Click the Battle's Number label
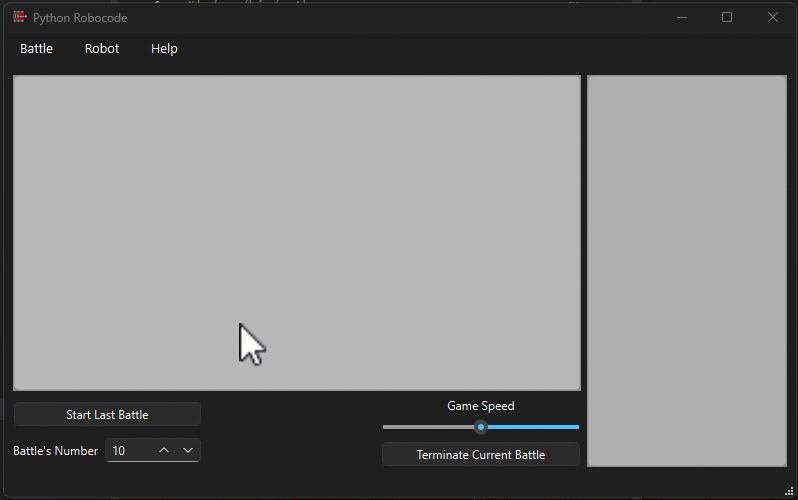Image resolution: width=798 pixels, height=500 pixels. point(55,451)
